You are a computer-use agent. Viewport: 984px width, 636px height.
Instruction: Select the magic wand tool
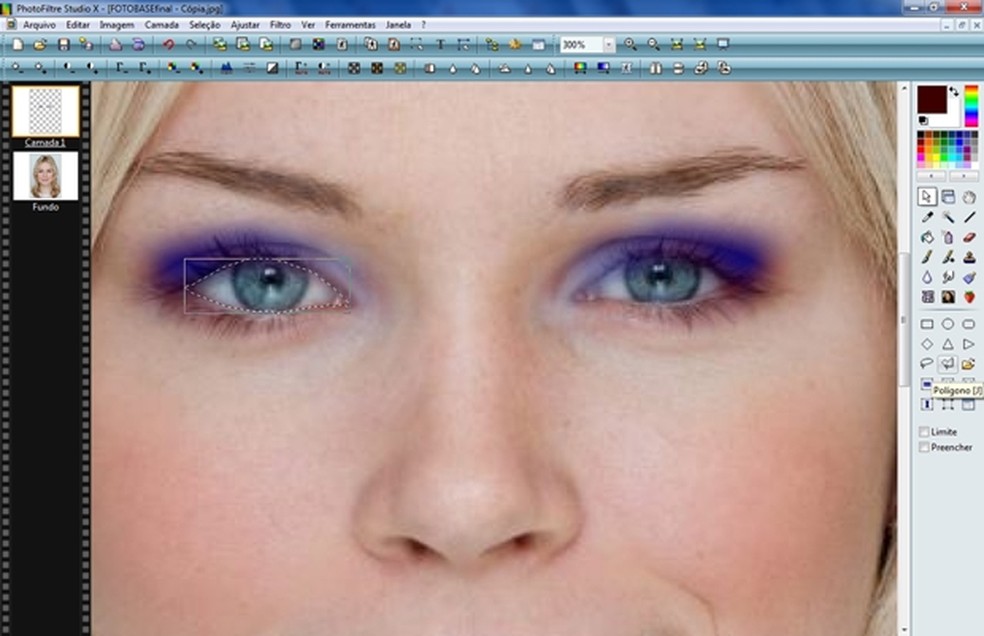click(x=948, y=217)
